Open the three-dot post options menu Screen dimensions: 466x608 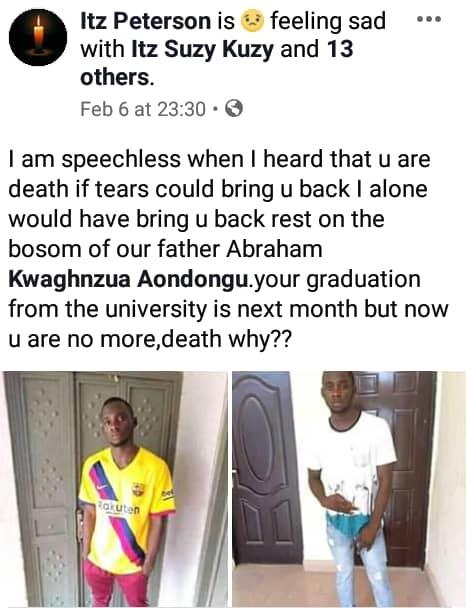click(428, 19)
